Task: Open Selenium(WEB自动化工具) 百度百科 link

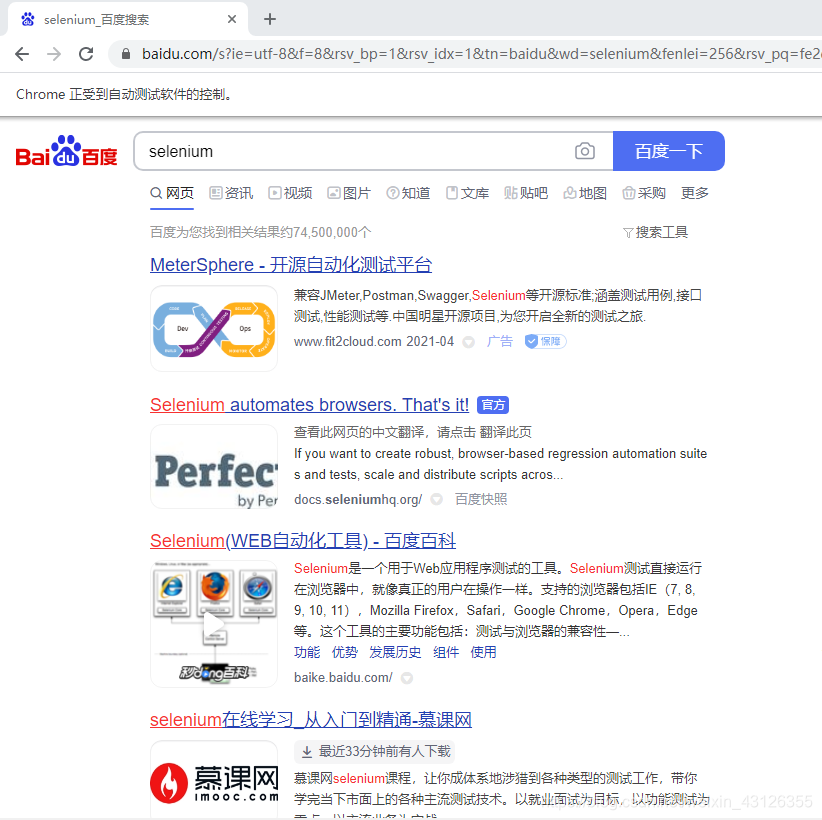Action: click(303, 541)
